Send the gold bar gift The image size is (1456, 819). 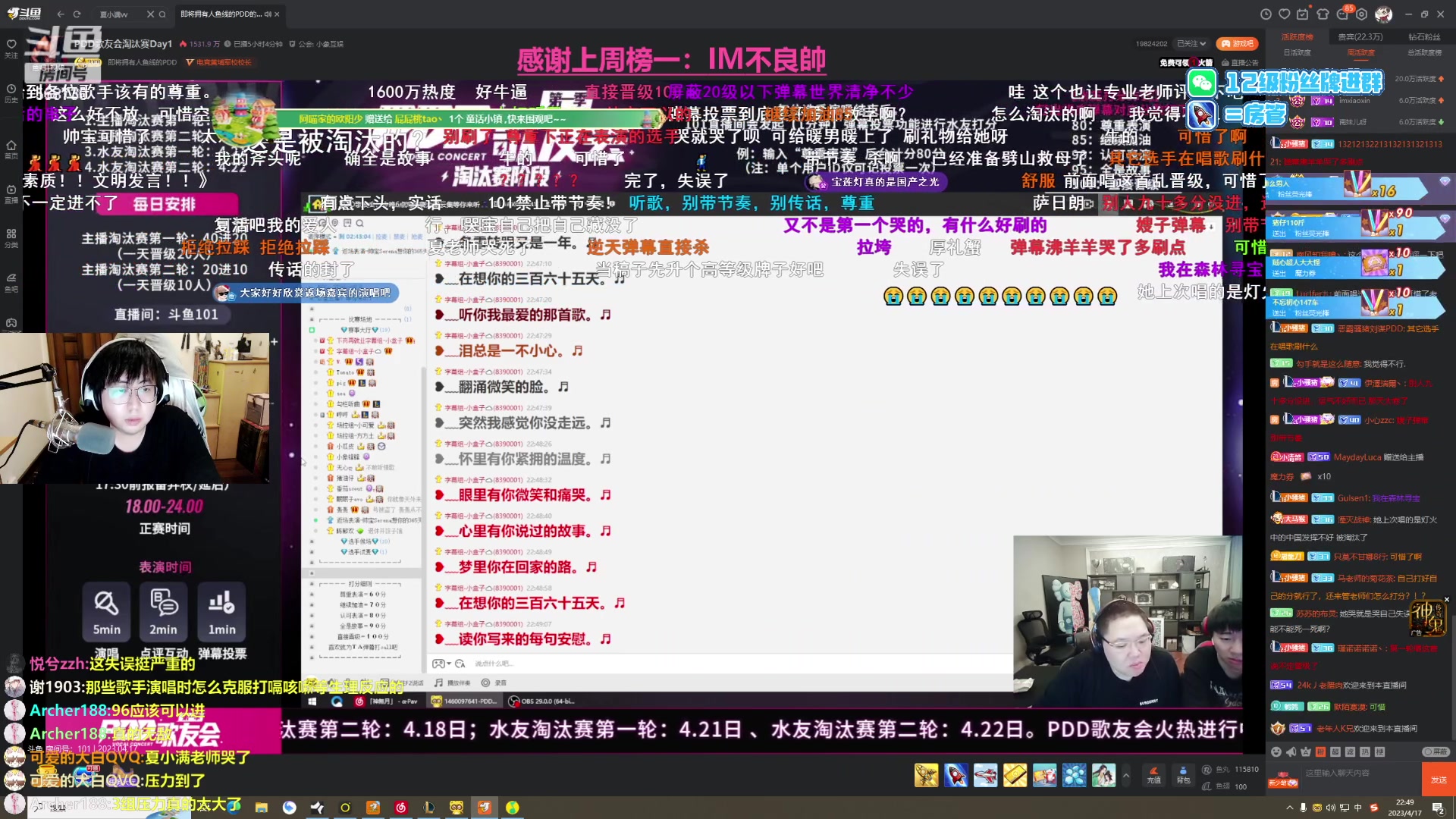click(1015, 775)
